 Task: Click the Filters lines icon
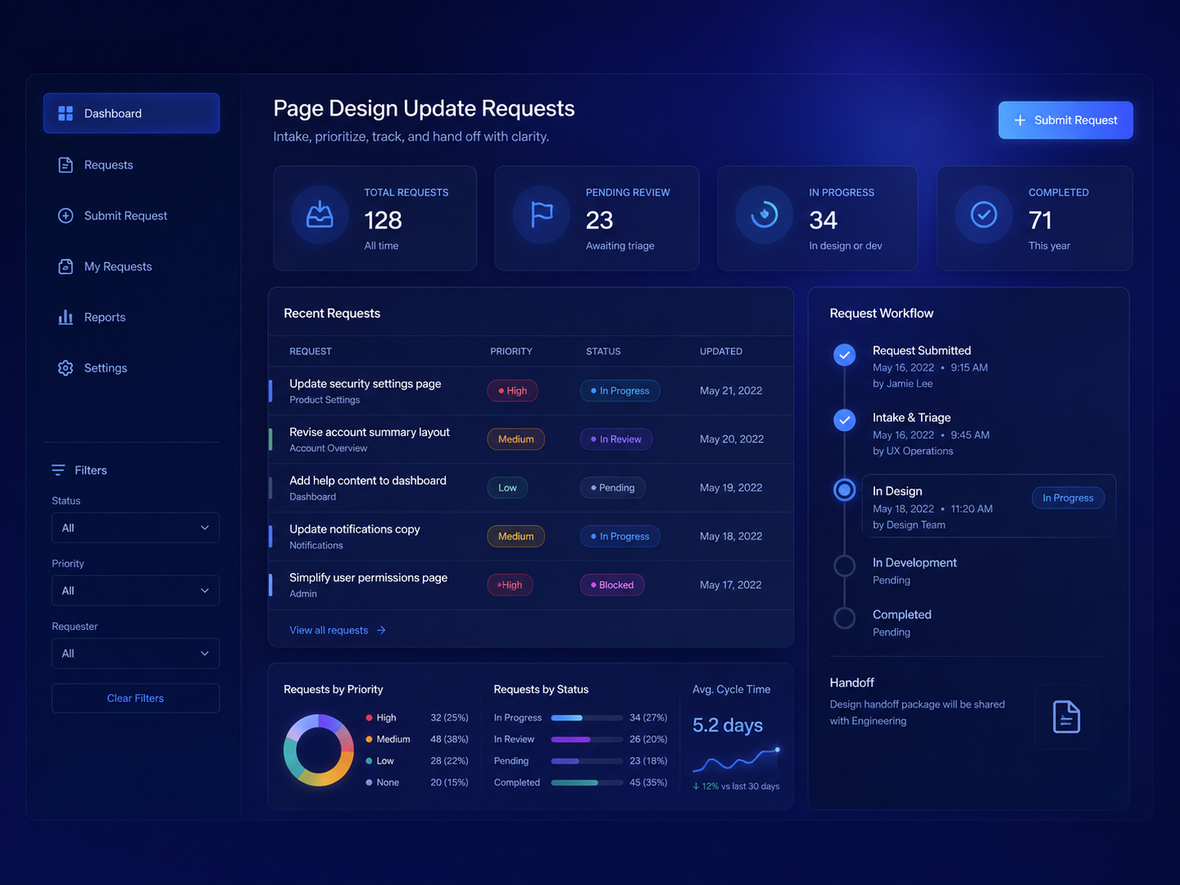(58, 470)
